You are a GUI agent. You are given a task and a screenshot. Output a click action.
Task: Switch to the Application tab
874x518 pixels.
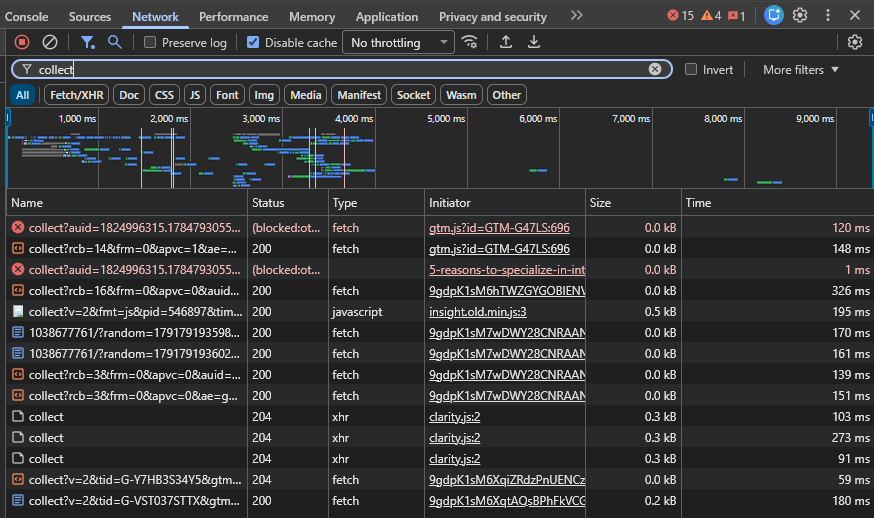pos(387,17)
